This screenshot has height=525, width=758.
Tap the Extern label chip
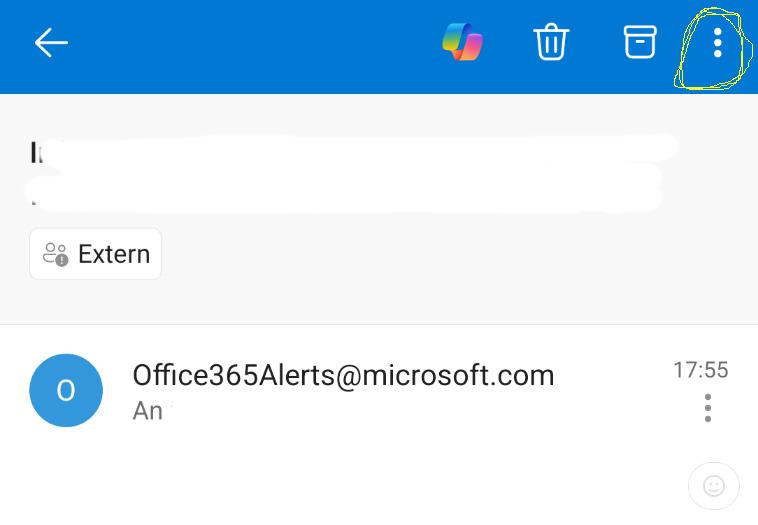pos(96,254)
